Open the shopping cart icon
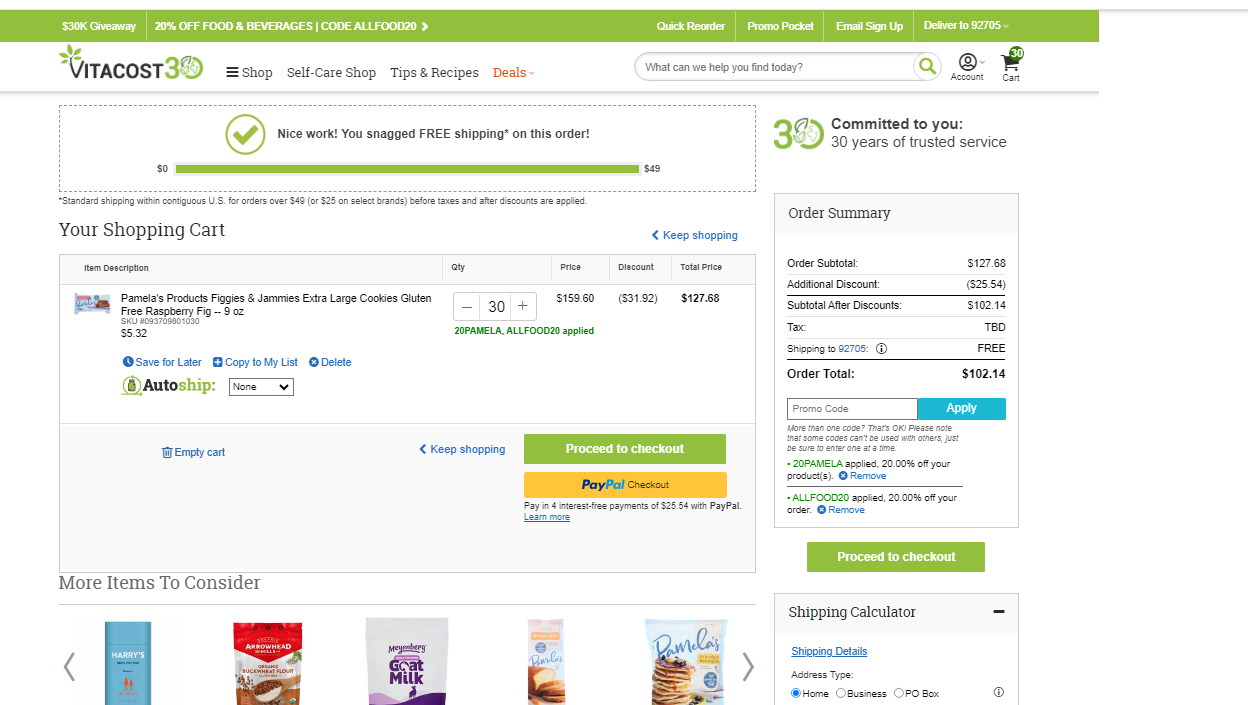 click(1012, 65)
